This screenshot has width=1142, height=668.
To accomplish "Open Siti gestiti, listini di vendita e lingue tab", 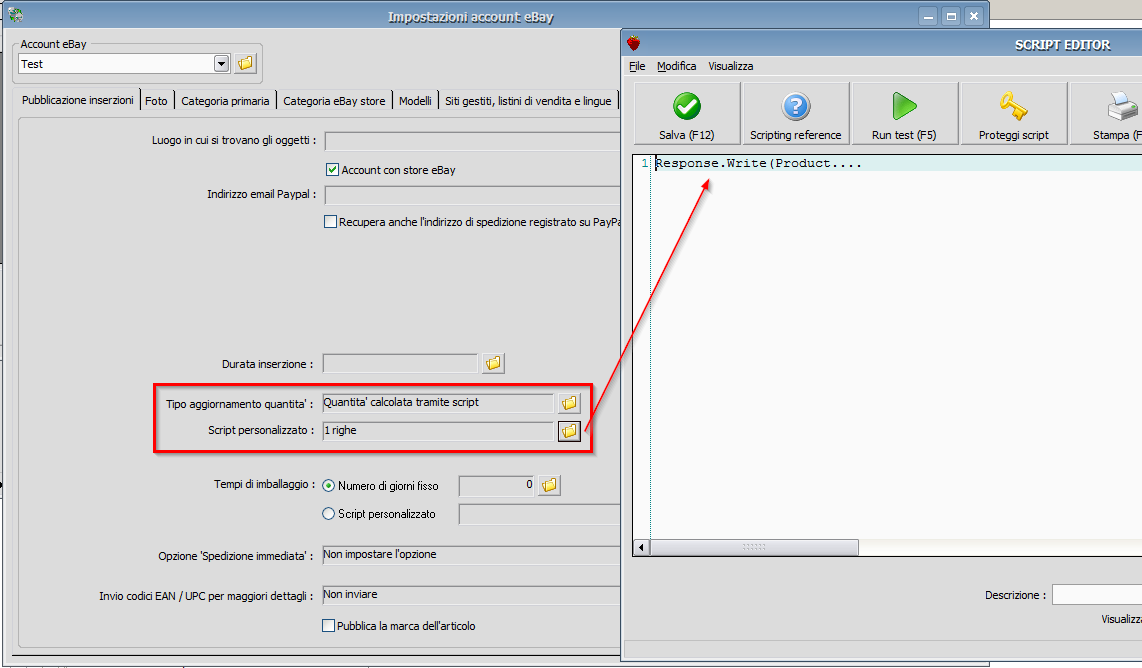I will click(x=528, y=101).
